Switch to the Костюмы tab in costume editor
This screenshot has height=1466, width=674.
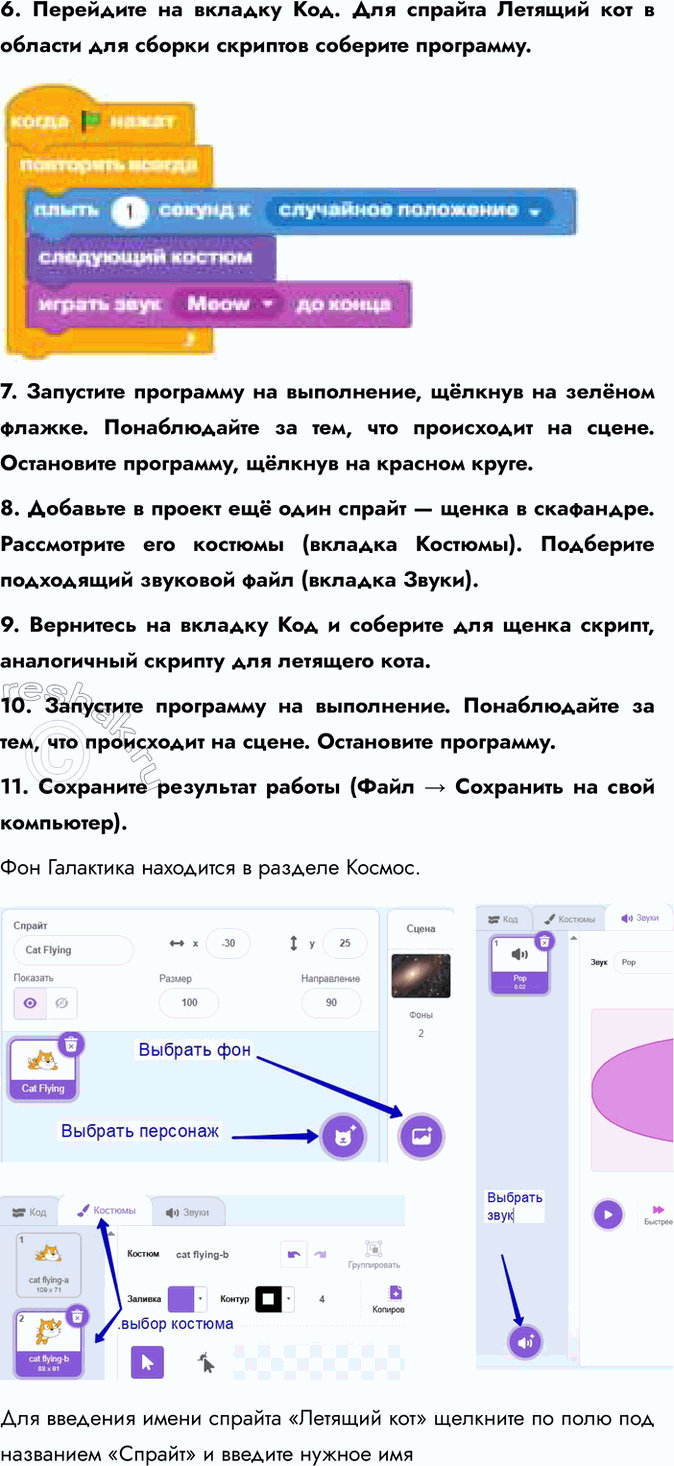[107, 1211]
